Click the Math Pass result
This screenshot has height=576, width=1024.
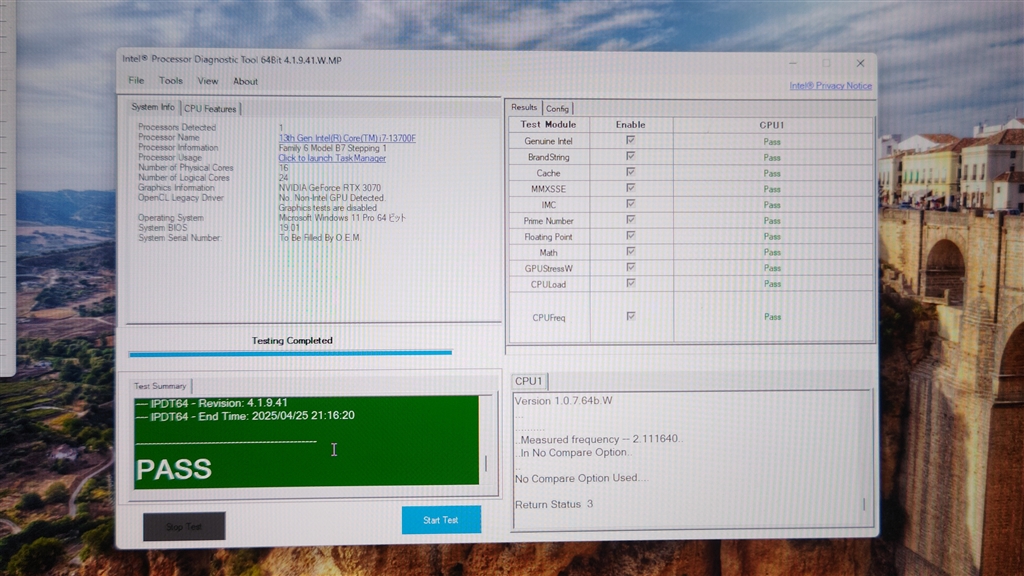point(772,252)
